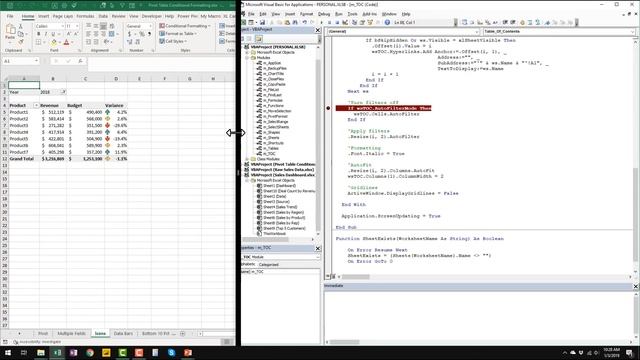Click the Format Painter brush icon
Image resolution: width=640 pixels, height=360 pixels.
click(x=20, y=42)
